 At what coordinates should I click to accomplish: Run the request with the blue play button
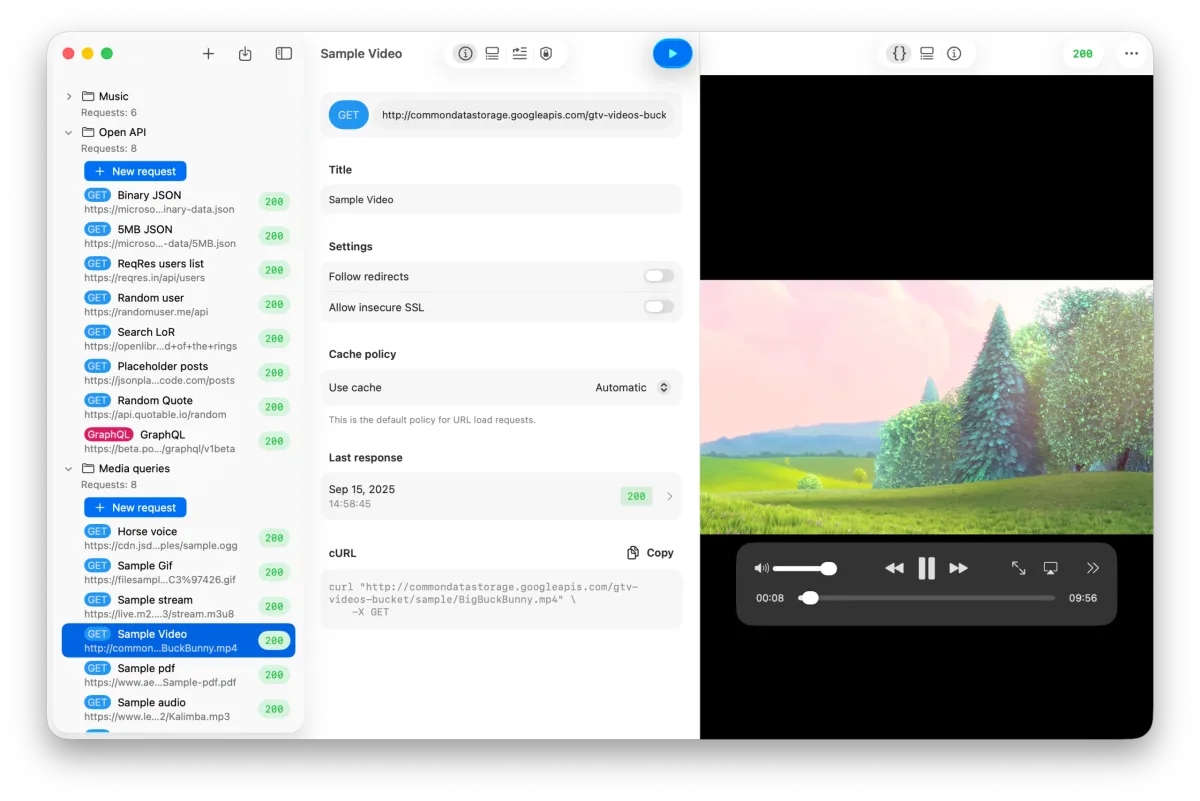point(672,53)
